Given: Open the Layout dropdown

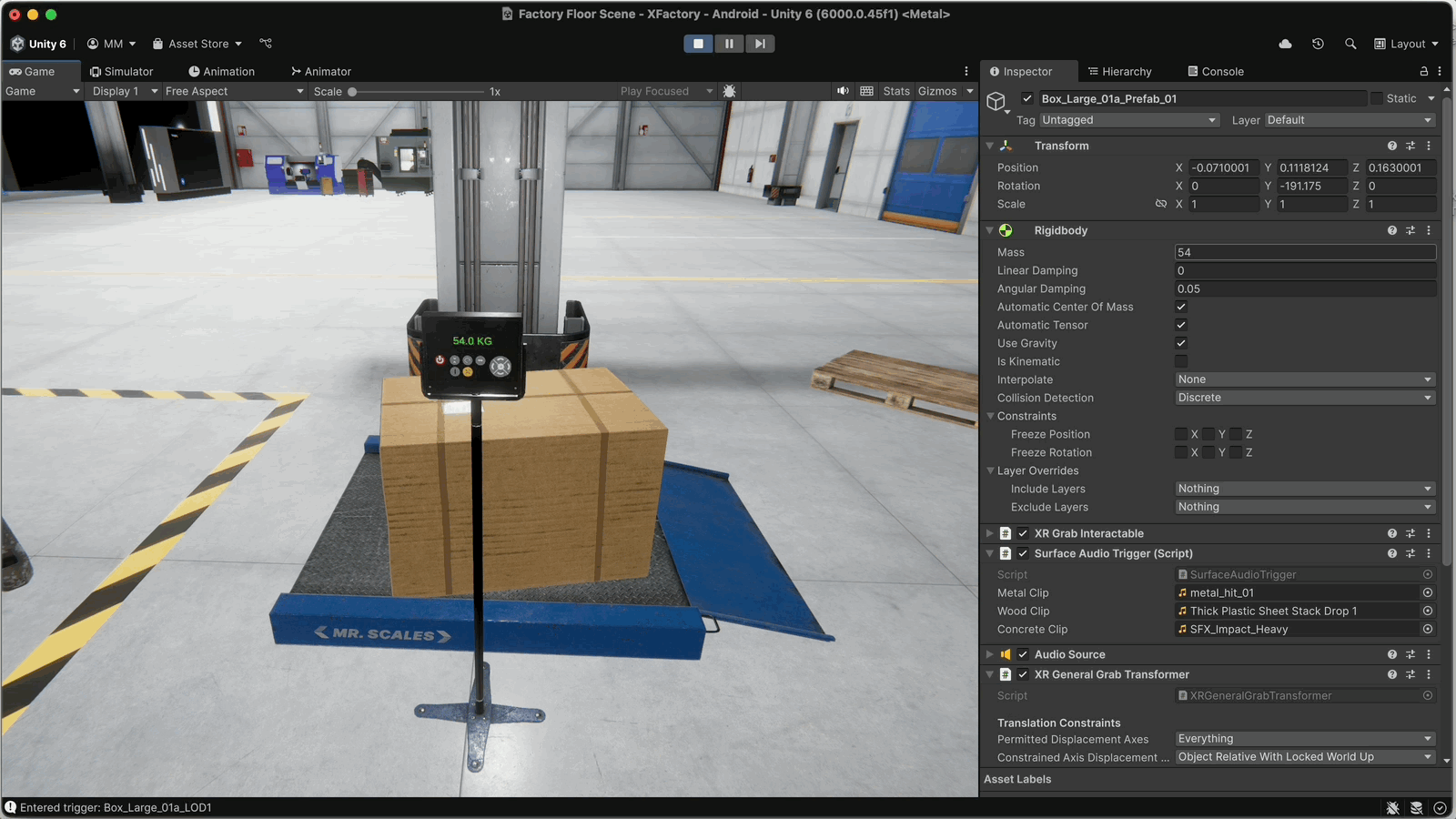Looking at the screenshot, I should click(1407, 44).
